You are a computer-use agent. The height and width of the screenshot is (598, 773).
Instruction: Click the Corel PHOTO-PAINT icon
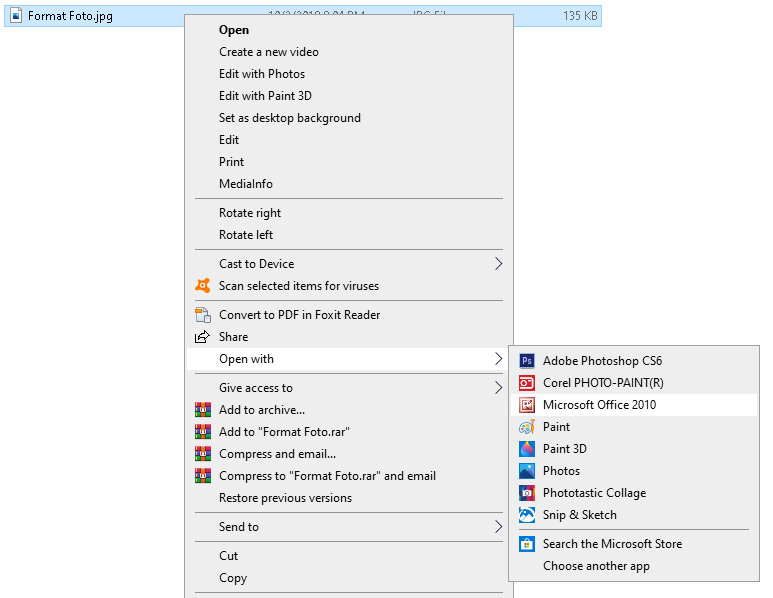(527, 383)
